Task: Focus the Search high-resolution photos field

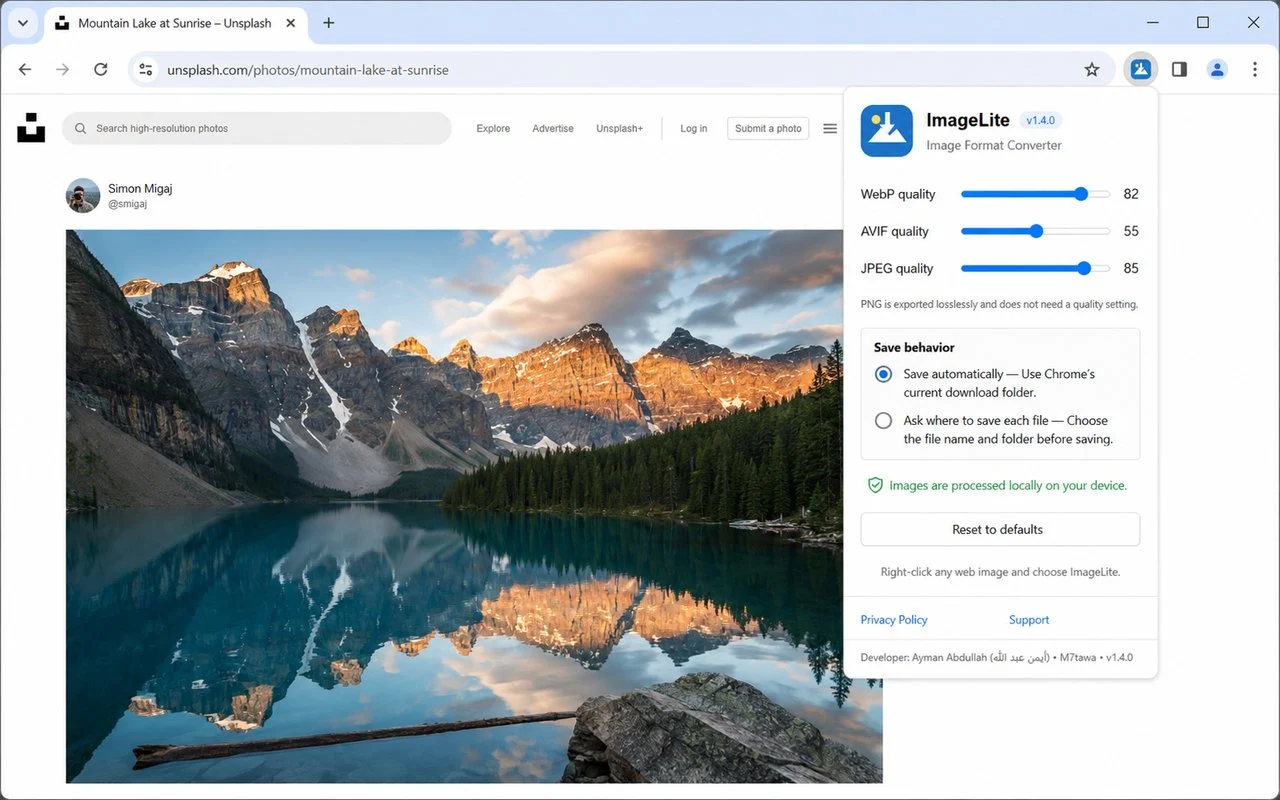Action: (x=257, y=128)
